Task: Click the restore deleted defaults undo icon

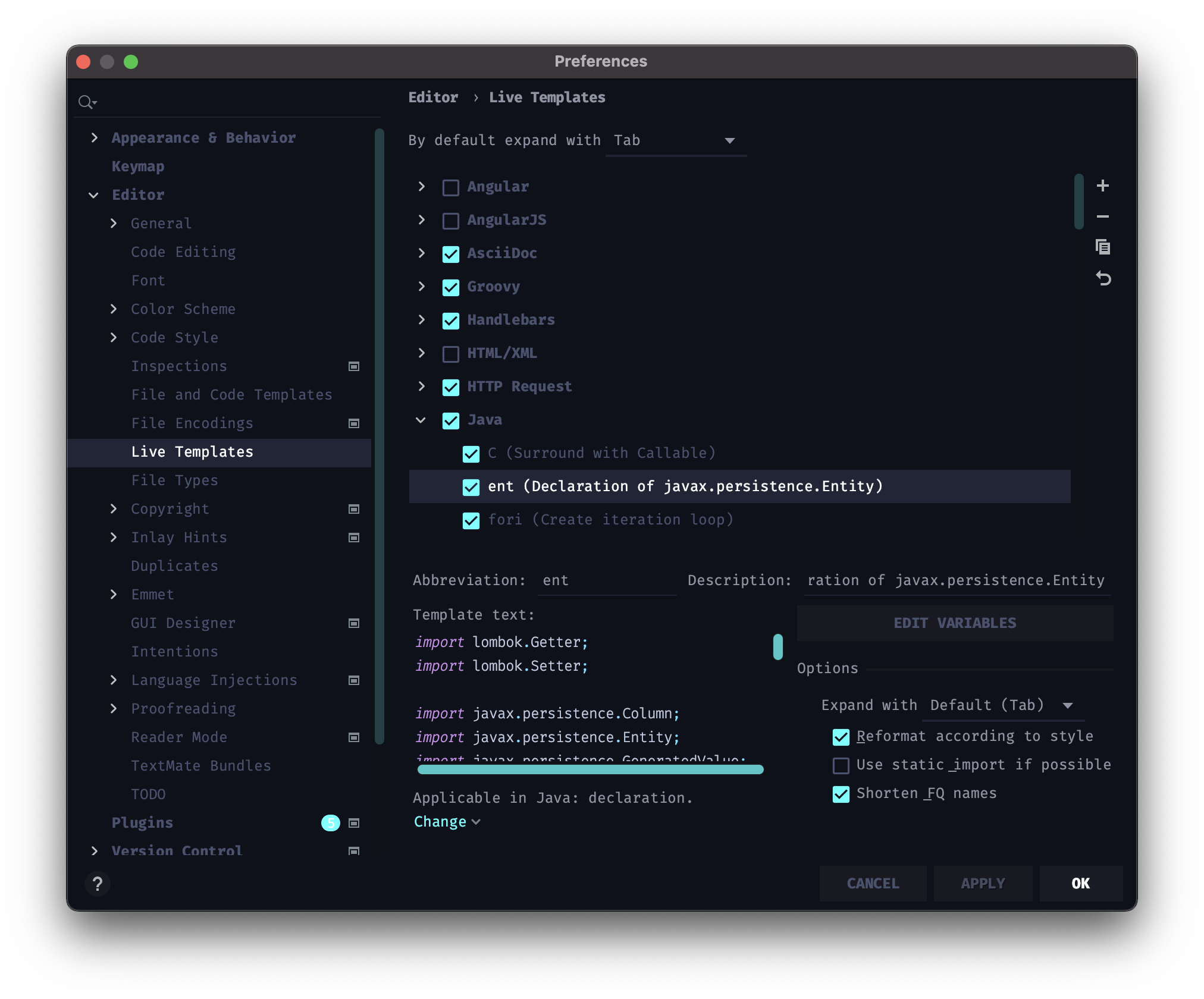Action: point(1103,278)
